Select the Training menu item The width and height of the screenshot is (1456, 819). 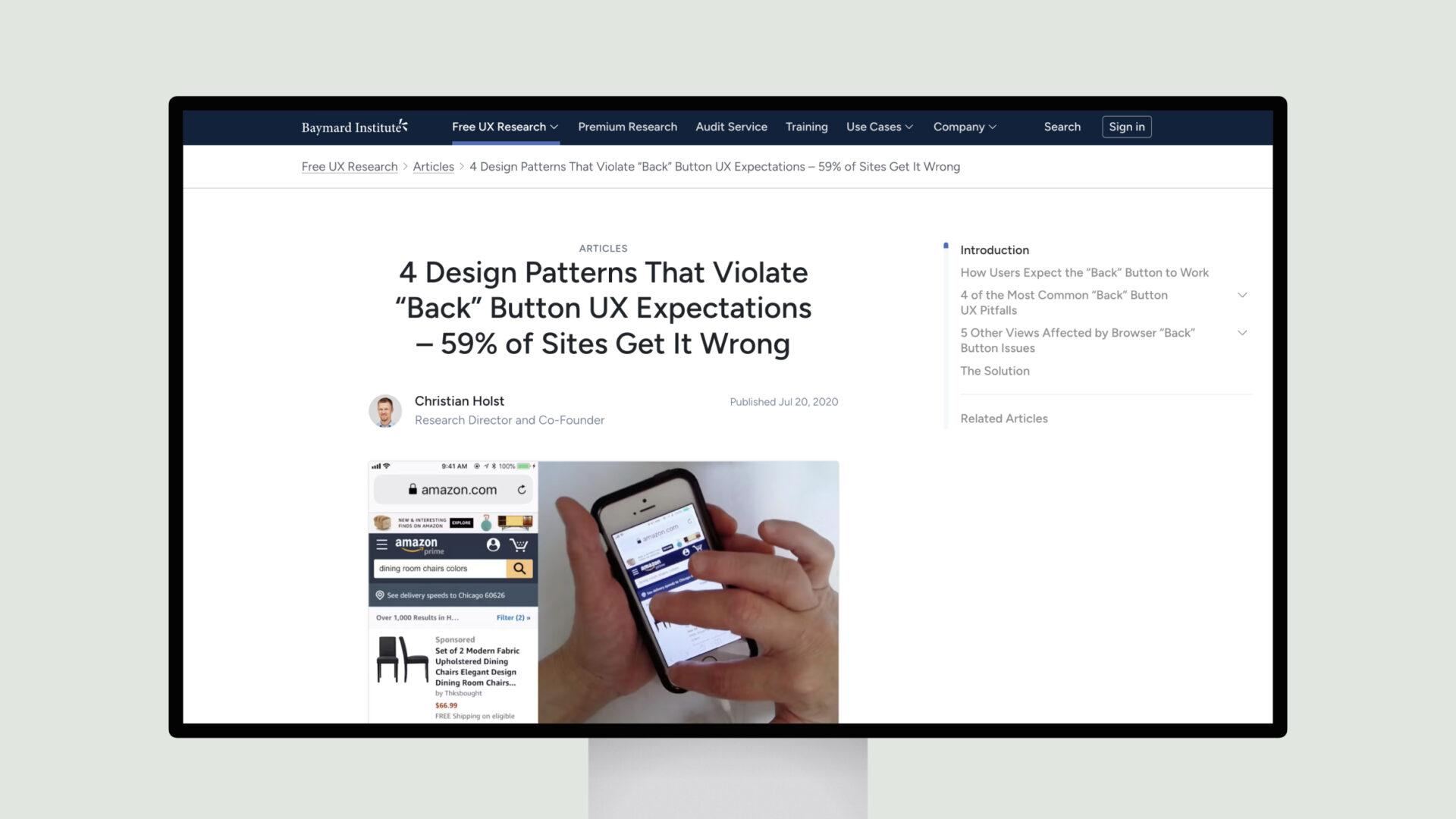click(x=807, y=126)
